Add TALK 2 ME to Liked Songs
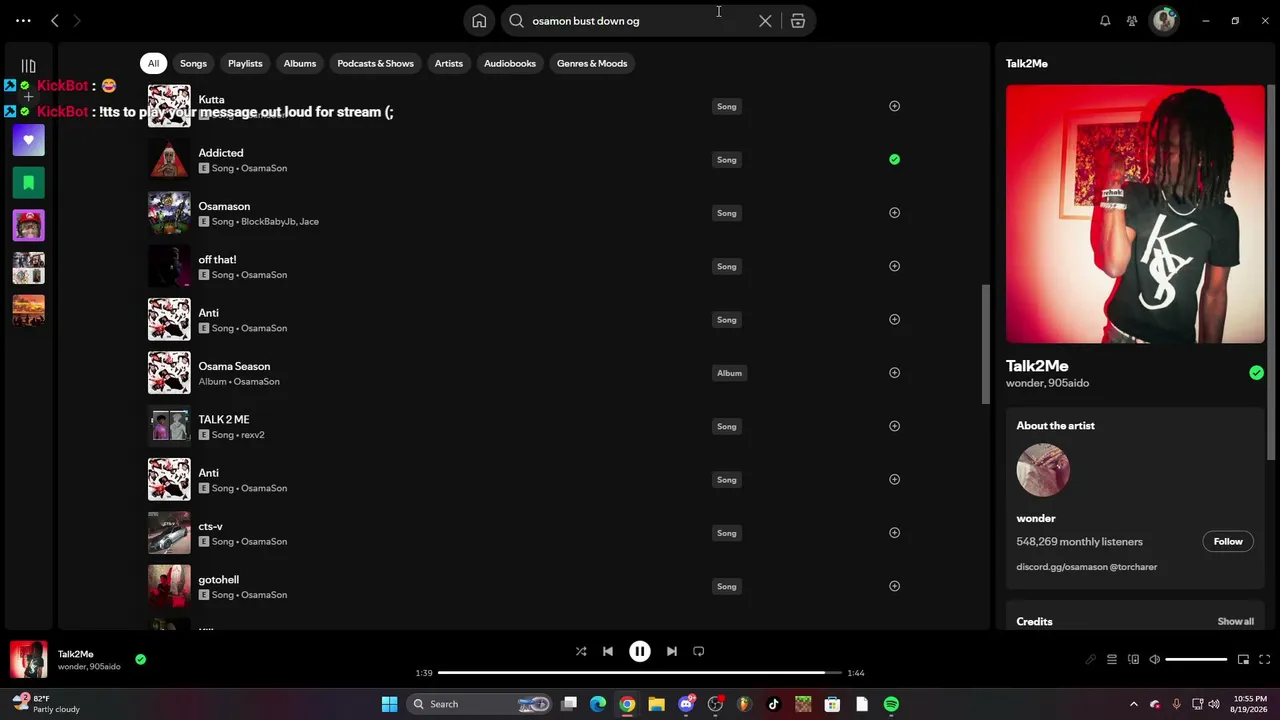 coord(894,426)
